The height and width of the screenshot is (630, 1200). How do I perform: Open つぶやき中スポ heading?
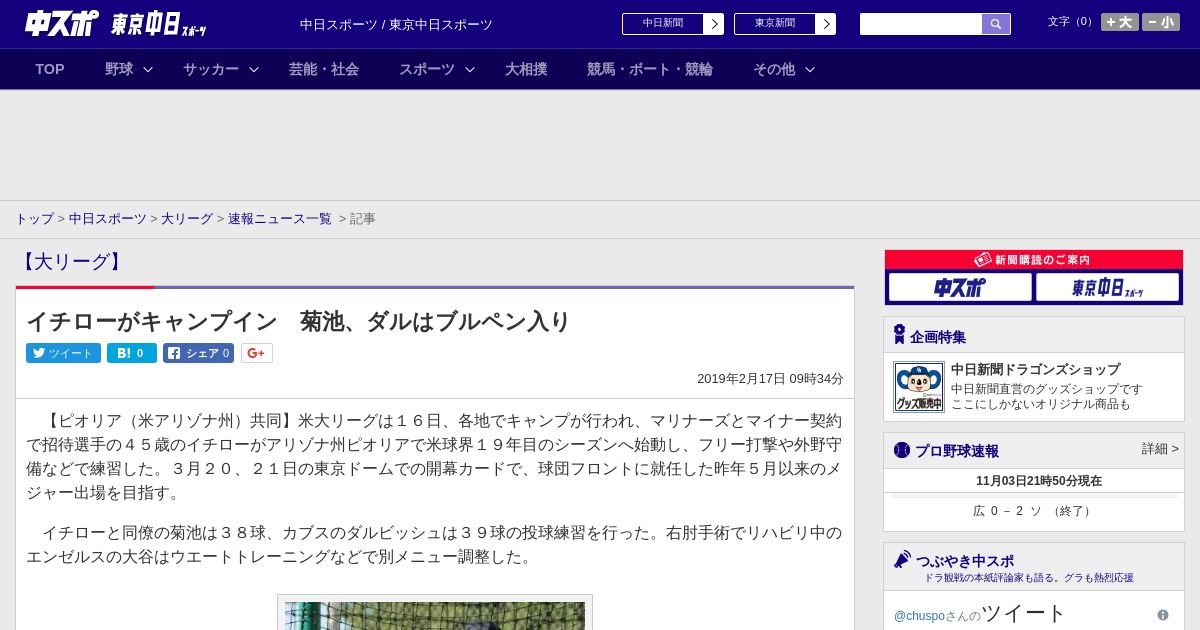coord(965,561)
